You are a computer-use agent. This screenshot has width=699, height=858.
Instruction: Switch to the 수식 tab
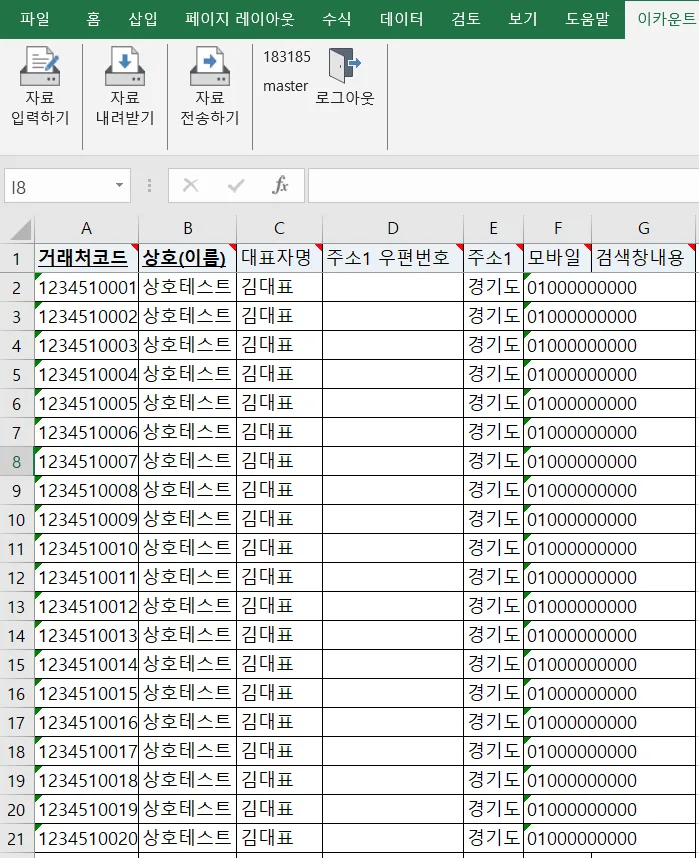click(x=336, y=19)
